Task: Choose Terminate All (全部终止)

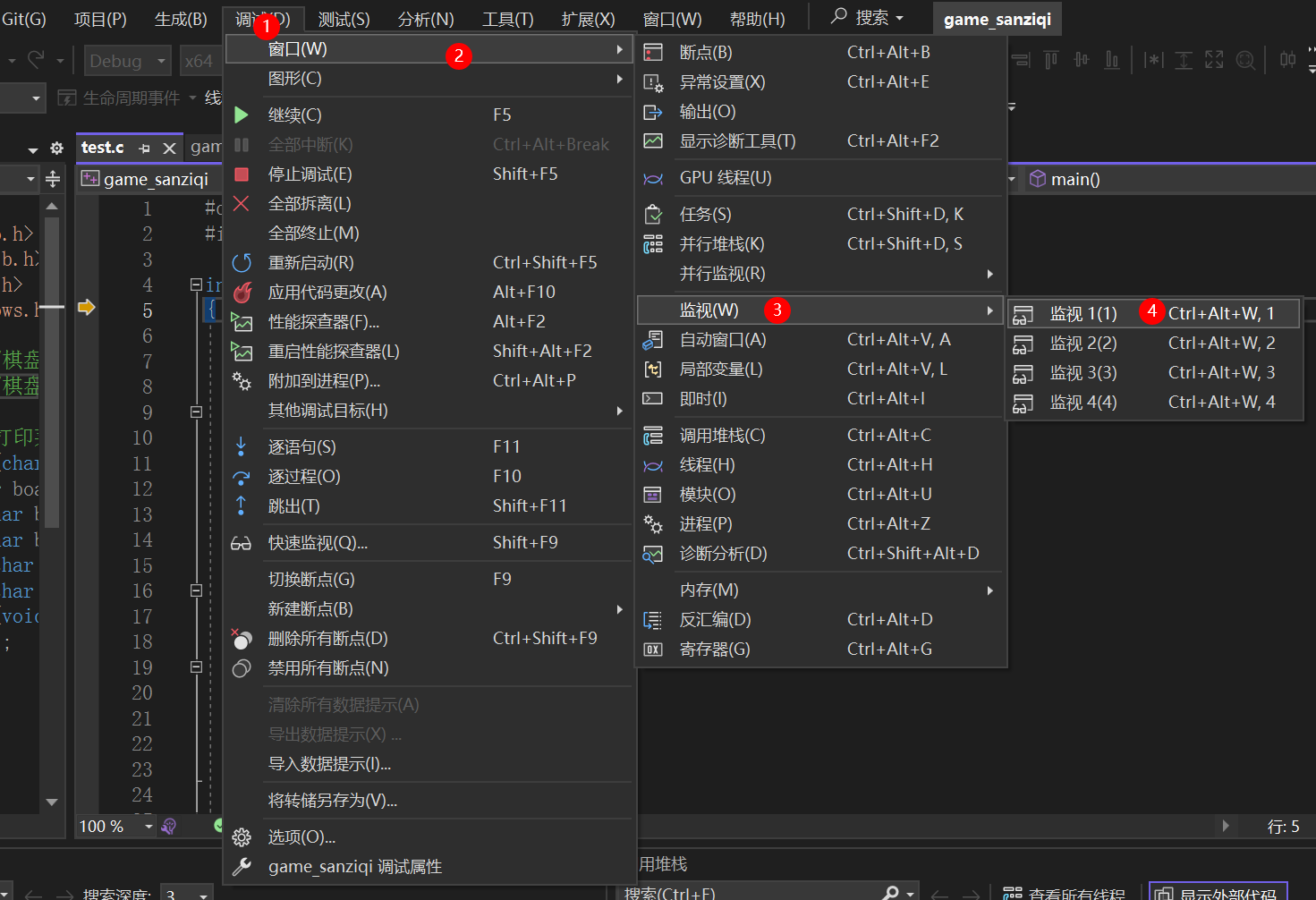Action: pos(429,233)
